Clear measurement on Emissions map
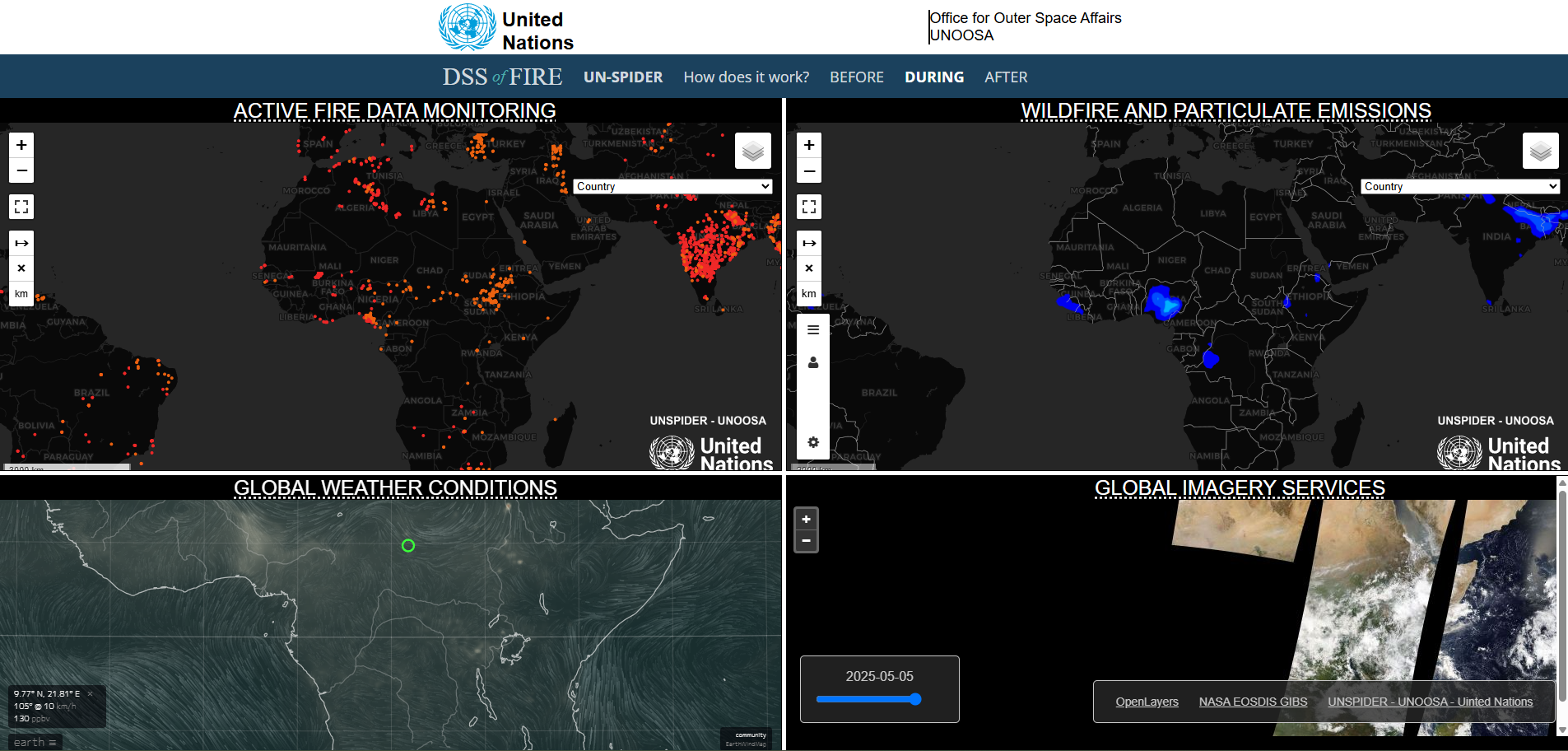This screenshot has height=751, width=1568. [809, 268]
